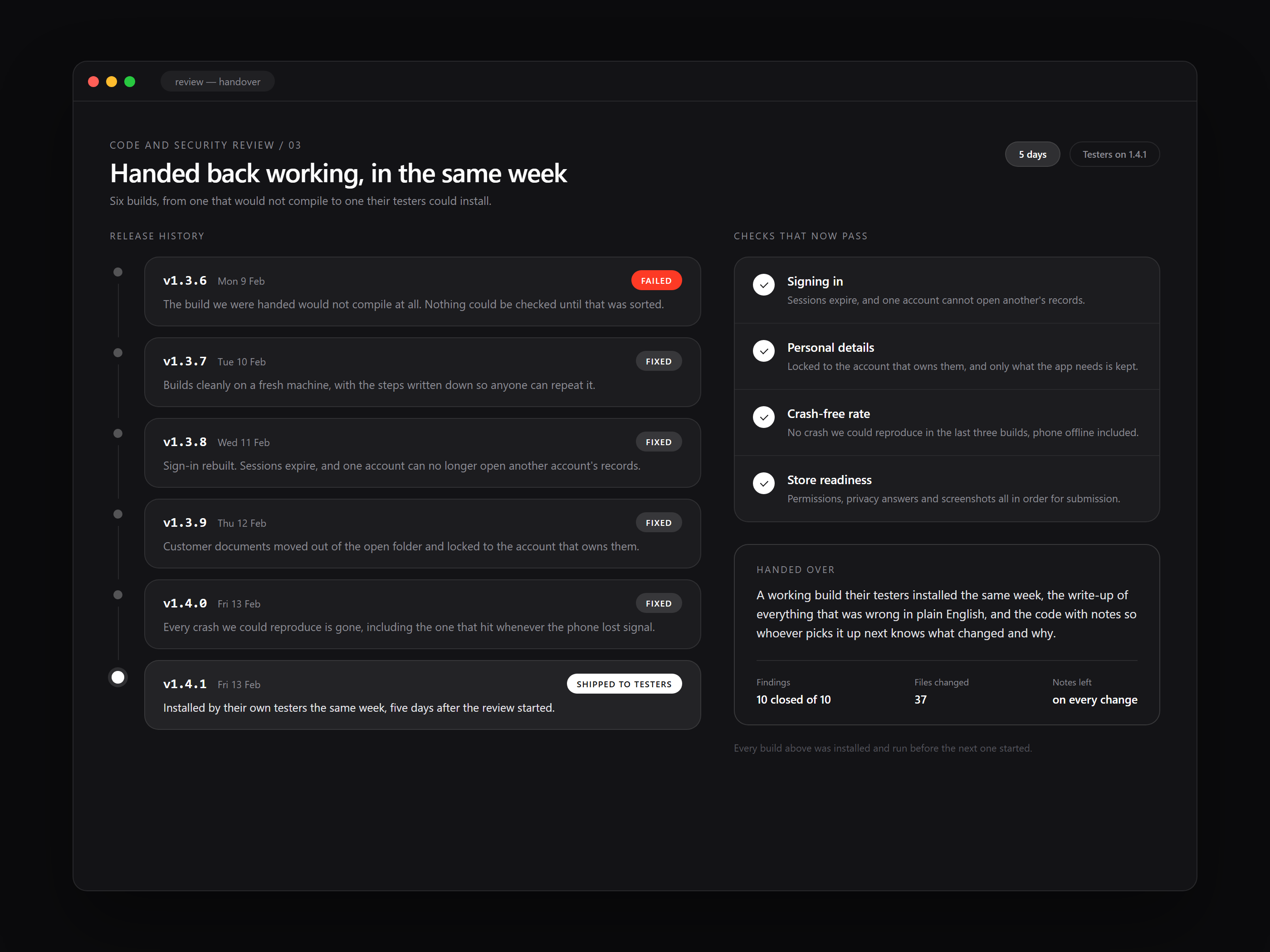Click the Personal details checkmark icon
Viewport: 1270px width, 952px height.
[764, 350]
